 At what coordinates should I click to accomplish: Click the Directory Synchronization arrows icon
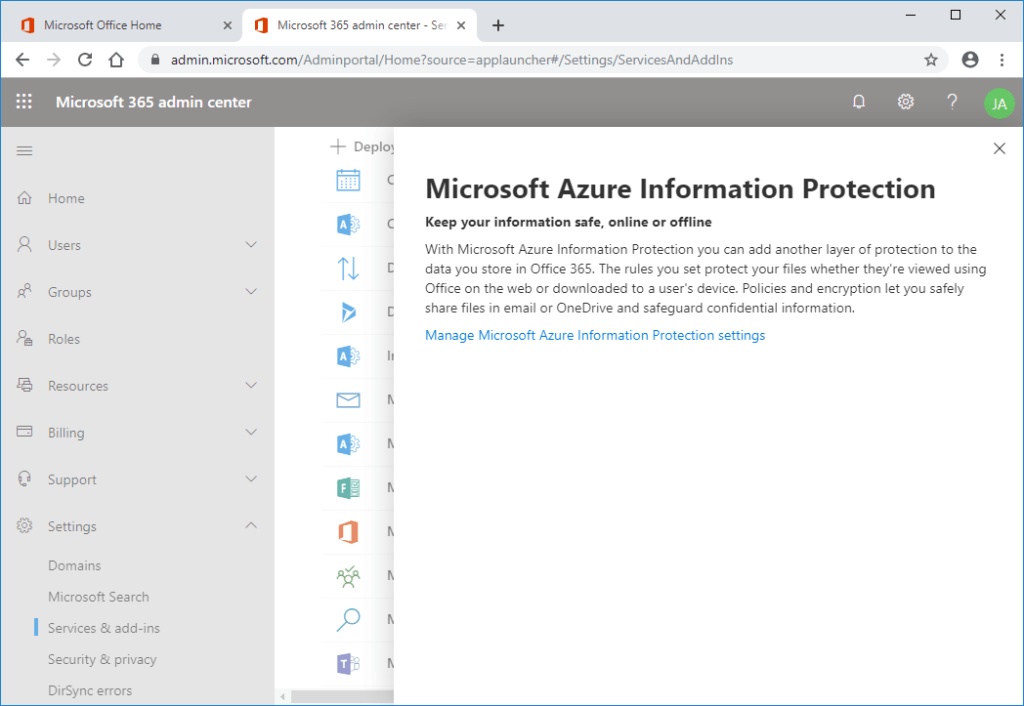pyautogui.click(x=347, y=268)
